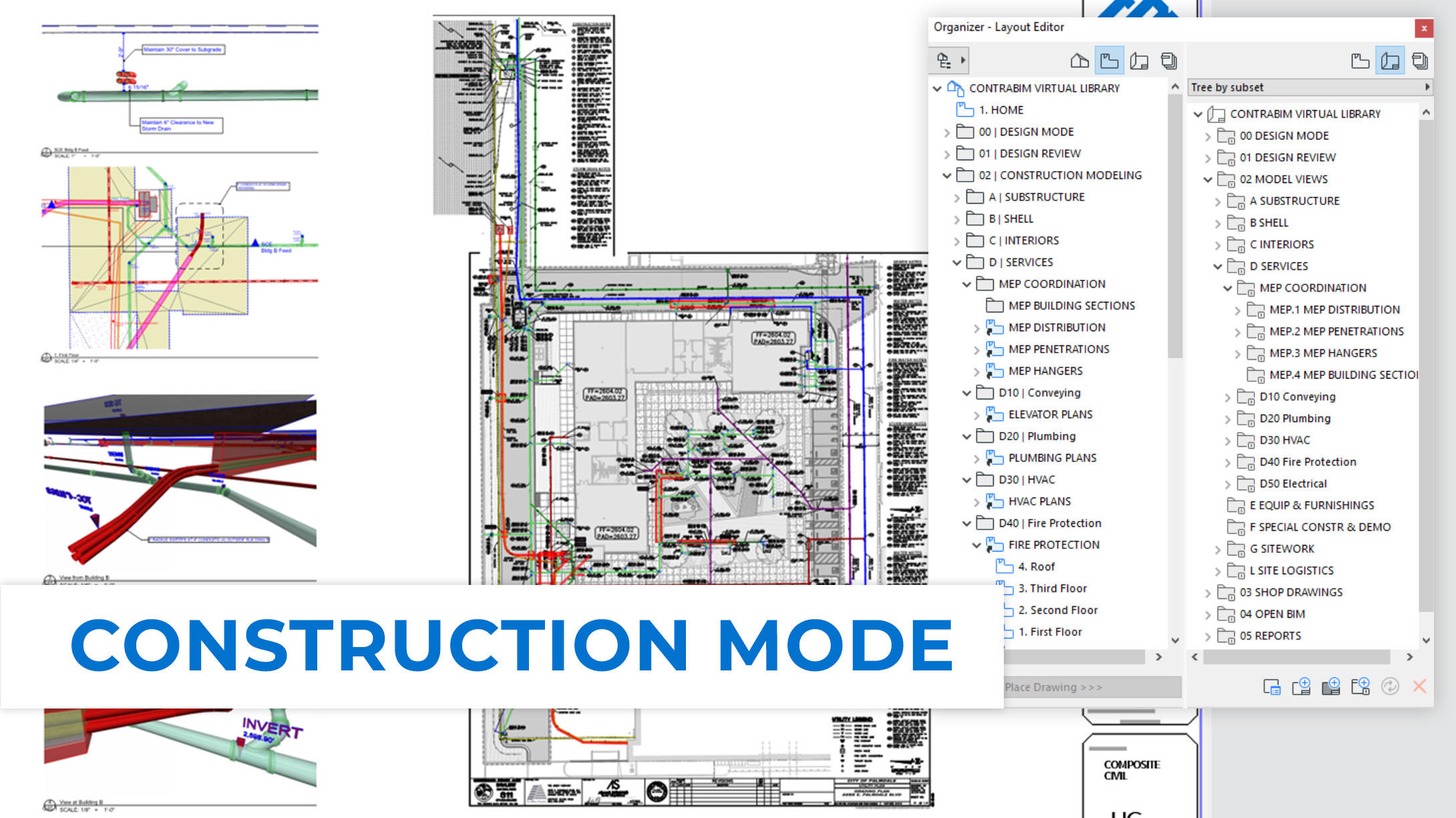
Task: Click the red delete X icon
Action: [1419, 686]
